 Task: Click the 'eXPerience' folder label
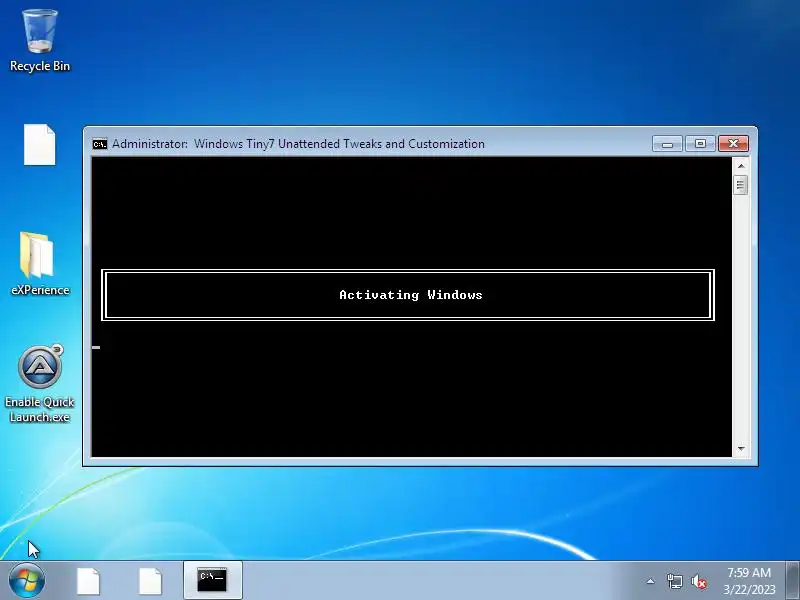point(40,290)
